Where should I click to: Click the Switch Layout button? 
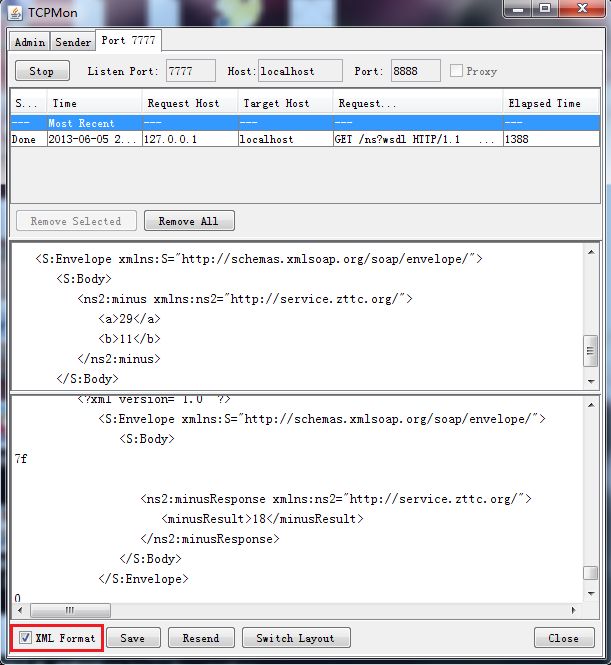(296, 638)
